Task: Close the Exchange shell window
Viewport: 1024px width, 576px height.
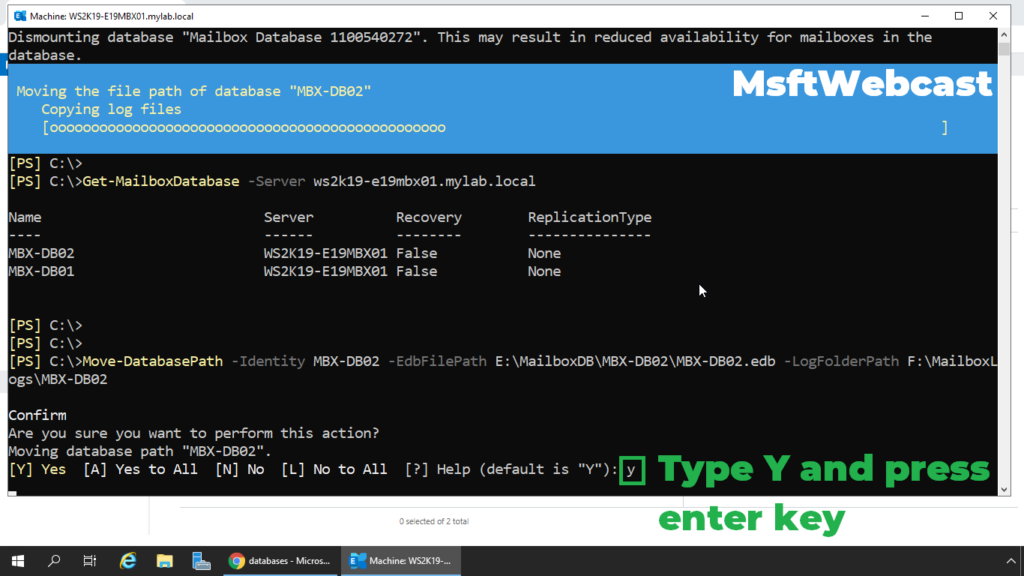Action: point(993,16)
